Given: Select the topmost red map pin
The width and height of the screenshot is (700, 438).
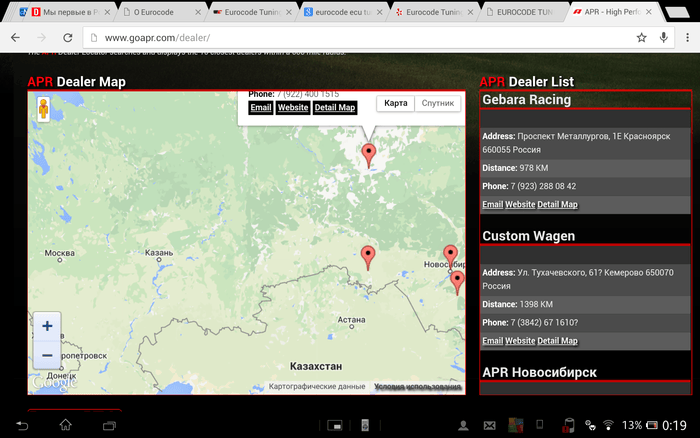Looking at the screenshot, I should [x=368, y=155].
